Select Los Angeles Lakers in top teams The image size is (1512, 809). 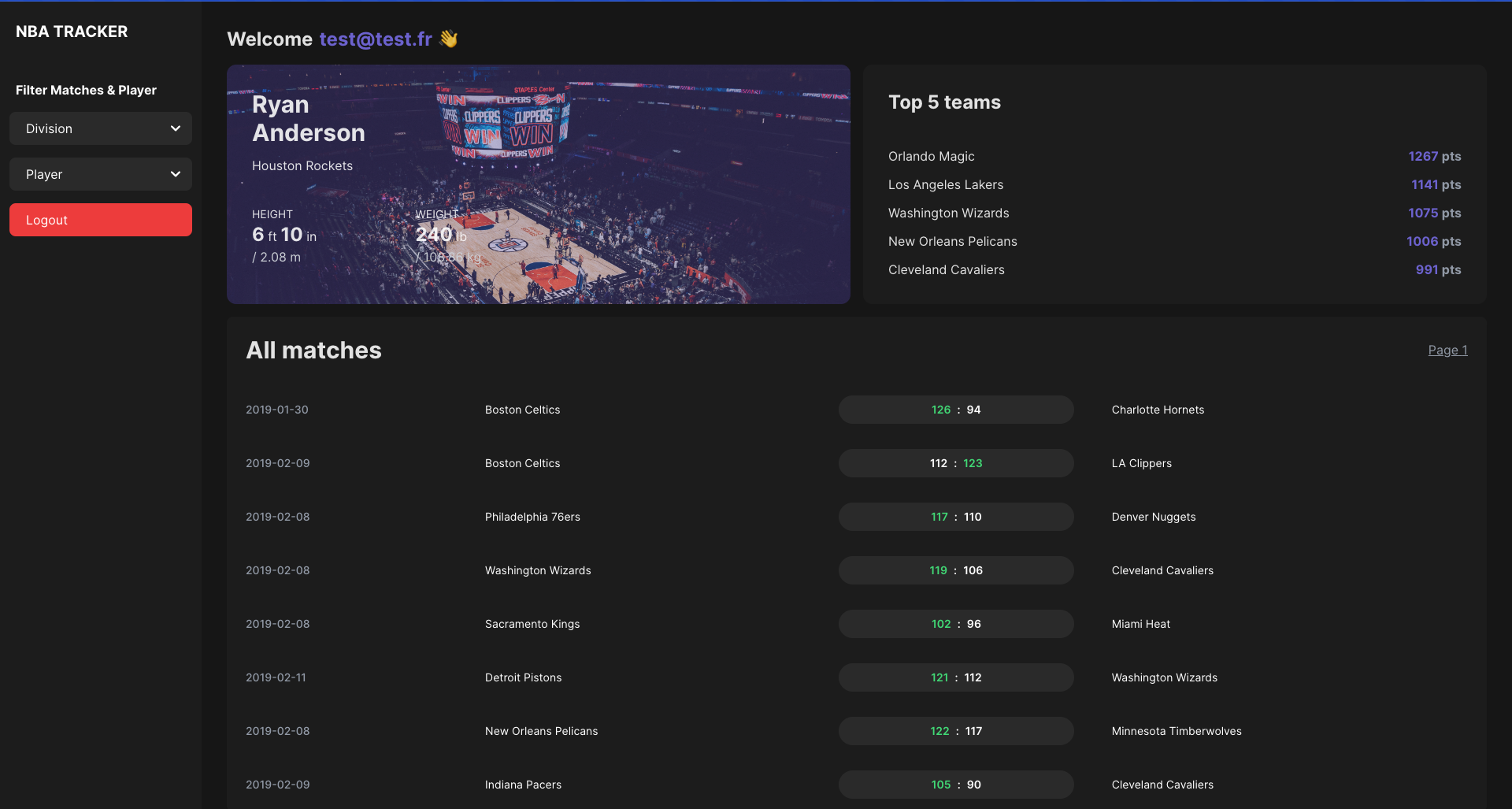946,184
